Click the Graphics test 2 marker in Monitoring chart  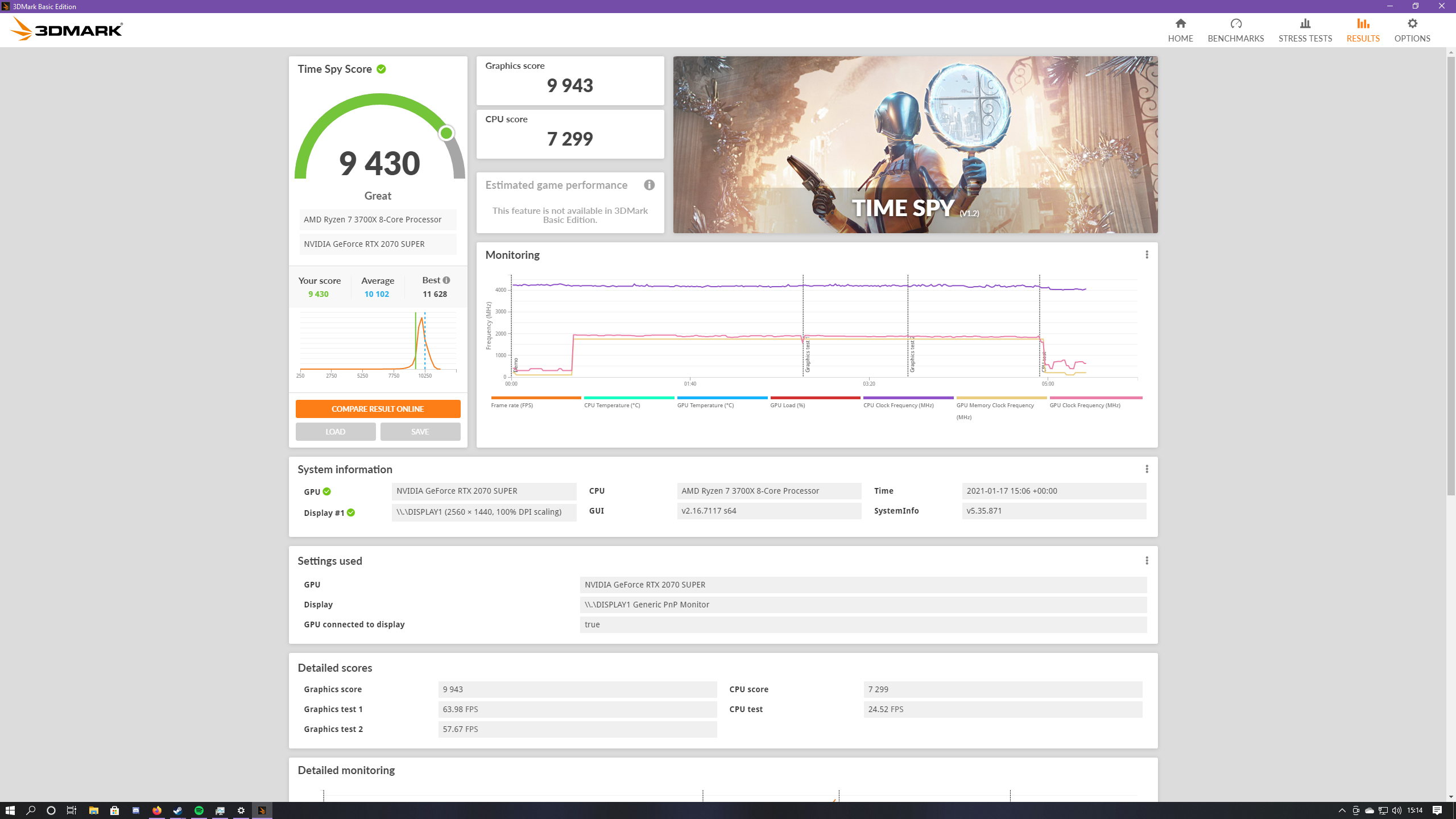[x=912, y=354]
